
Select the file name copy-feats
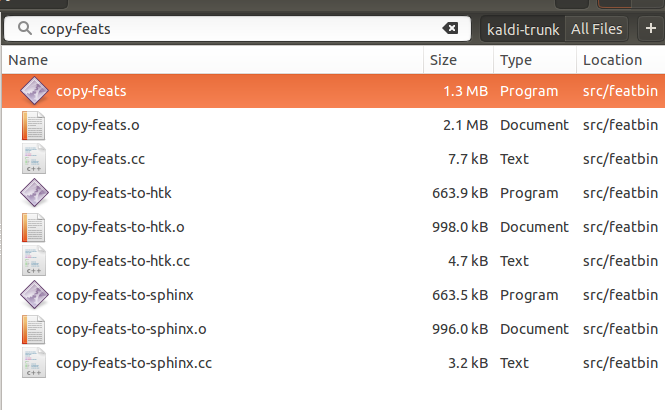point(91,91)
